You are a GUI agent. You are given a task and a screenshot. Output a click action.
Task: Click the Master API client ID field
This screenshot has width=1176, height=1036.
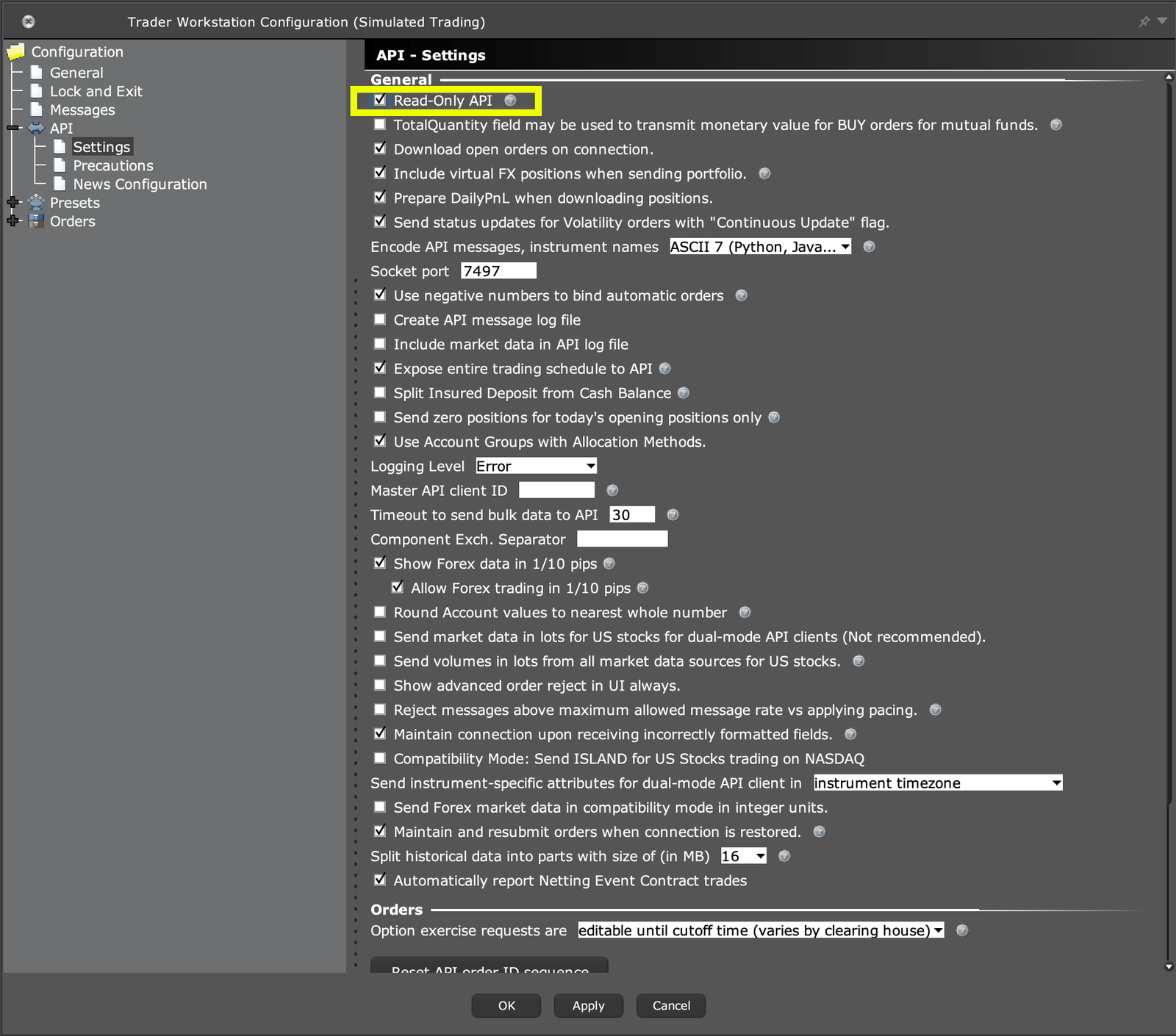point(556,490)
